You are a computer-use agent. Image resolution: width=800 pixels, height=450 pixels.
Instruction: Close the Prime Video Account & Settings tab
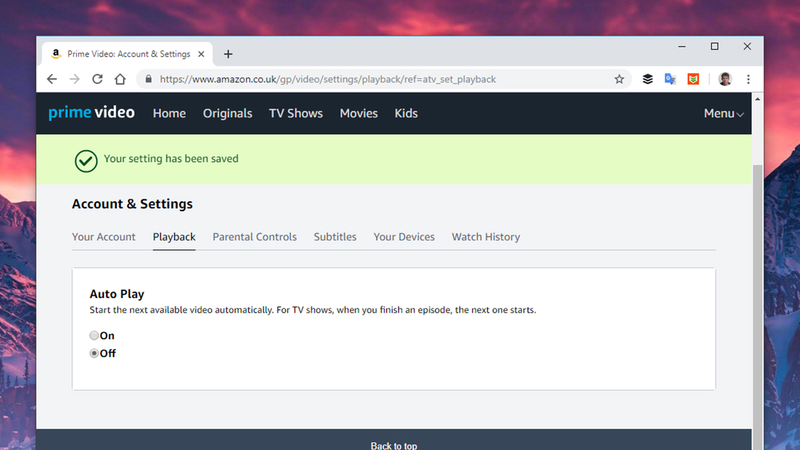click(201, 54)
